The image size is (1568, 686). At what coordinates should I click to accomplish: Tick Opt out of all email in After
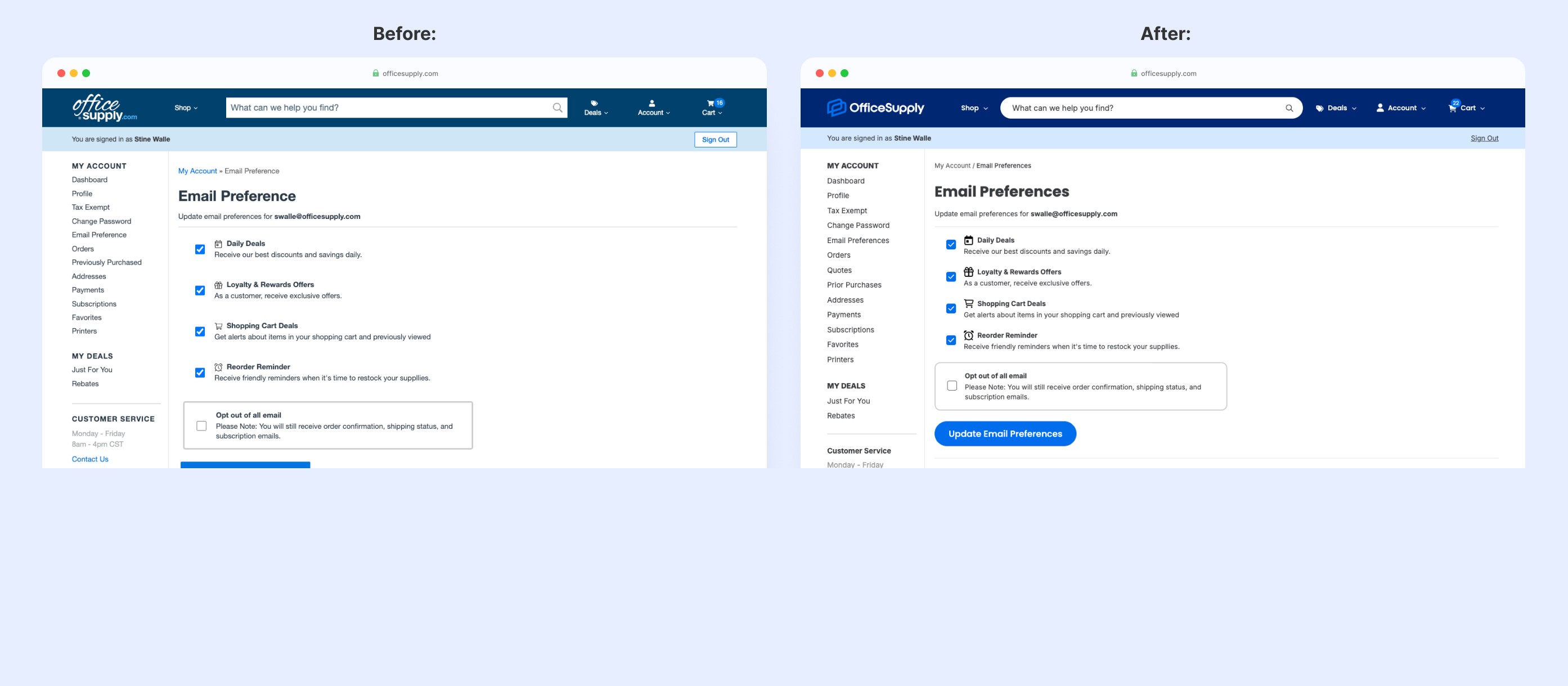(952, 386)
